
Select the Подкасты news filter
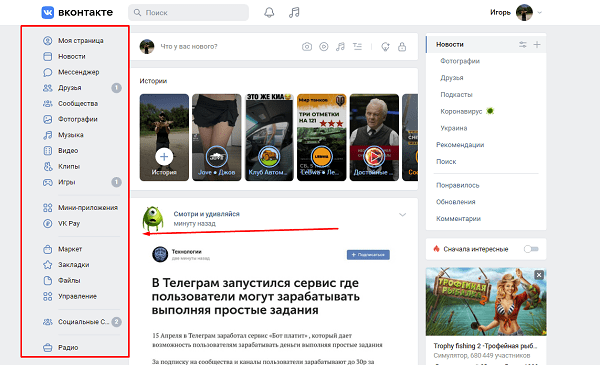click(456, 95)
